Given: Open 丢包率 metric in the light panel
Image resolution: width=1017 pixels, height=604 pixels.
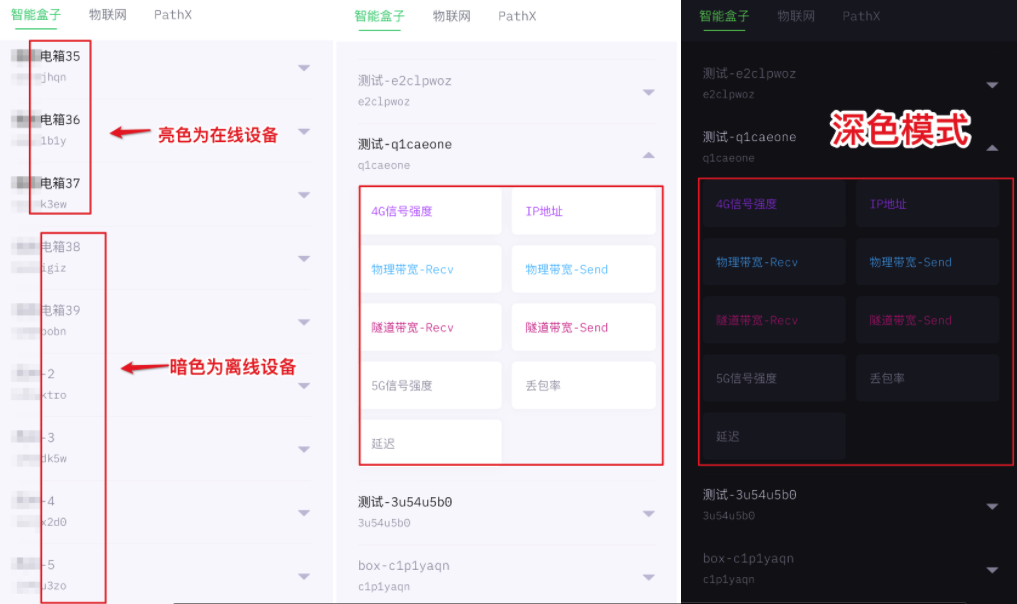Looking at the screenshot, I should (583, 386).
